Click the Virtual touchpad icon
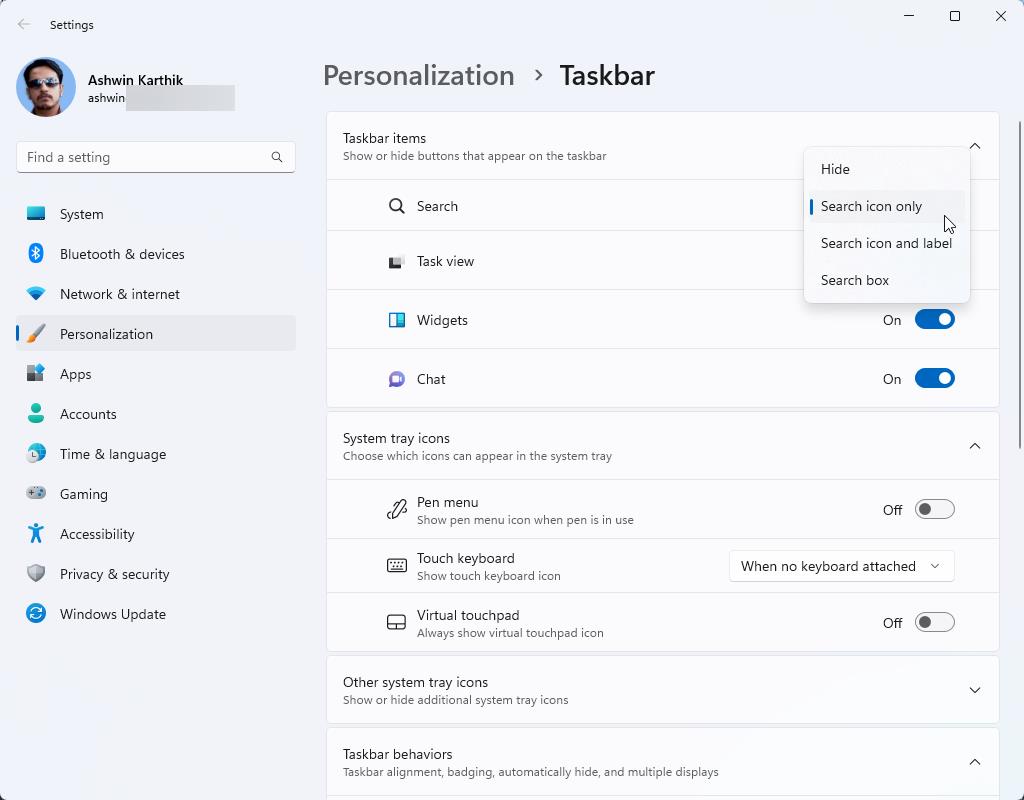Screen dimensions: 1024x800 tap(396, 622)
